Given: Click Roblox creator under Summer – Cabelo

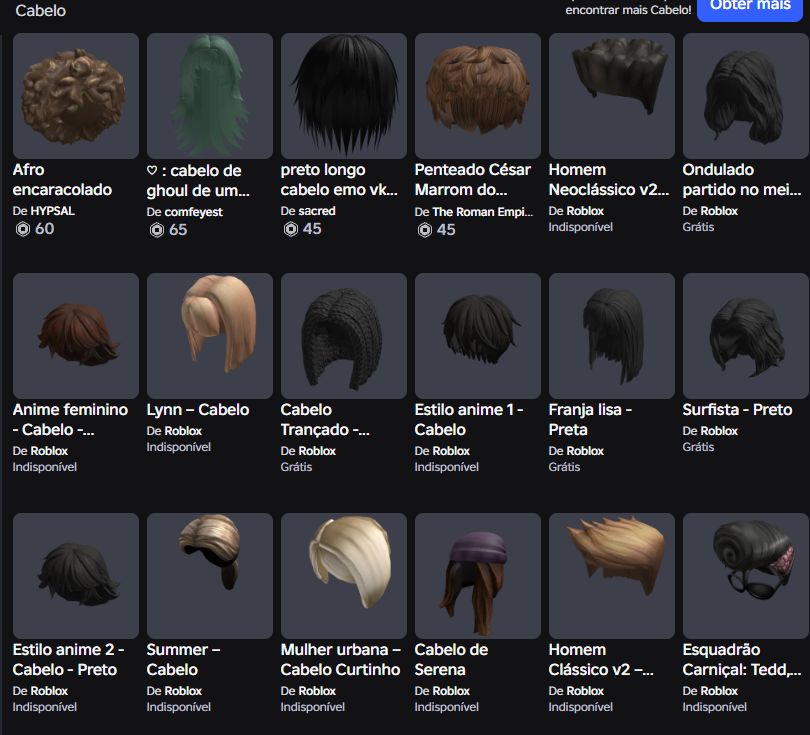Looking at the screenshot, I should (x=183, y=691).
